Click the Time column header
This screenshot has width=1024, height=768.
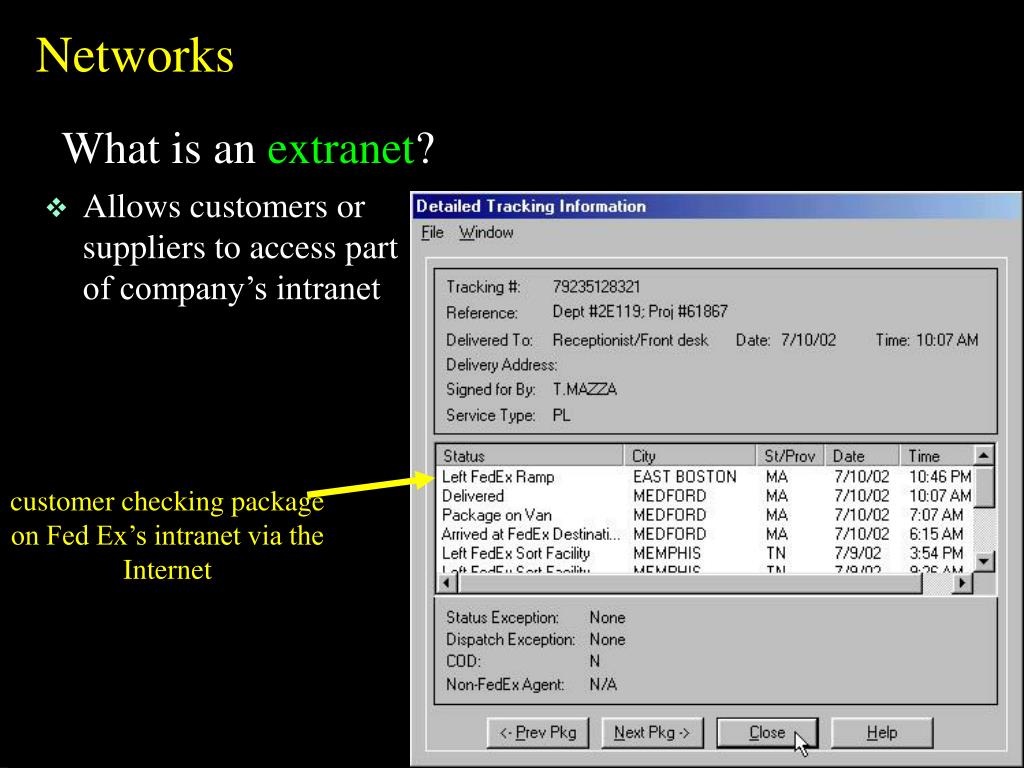tap(936, 455)
